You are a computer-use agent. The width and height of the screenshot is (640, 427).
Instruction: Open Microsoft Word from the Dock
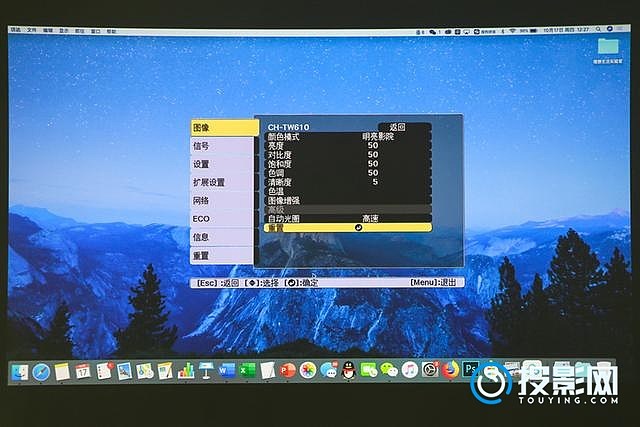pos(227,371)
